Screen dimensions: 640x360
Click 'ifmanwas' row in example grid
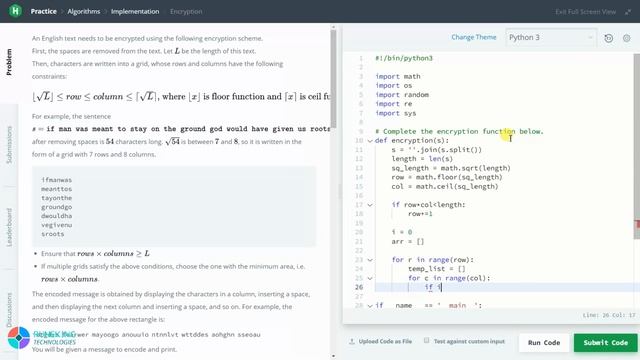point(56,180)
